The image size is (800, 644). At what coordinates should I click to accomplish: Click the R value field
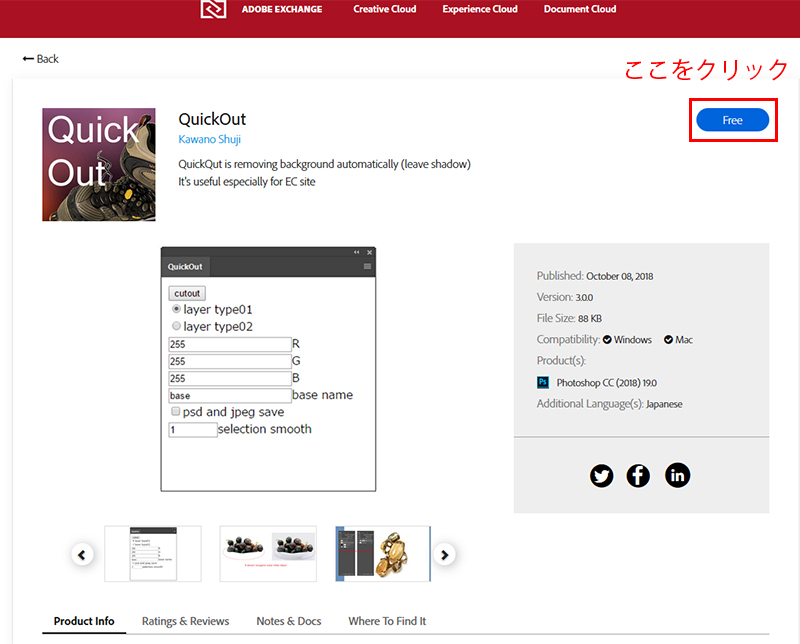(x=230, y=344)
